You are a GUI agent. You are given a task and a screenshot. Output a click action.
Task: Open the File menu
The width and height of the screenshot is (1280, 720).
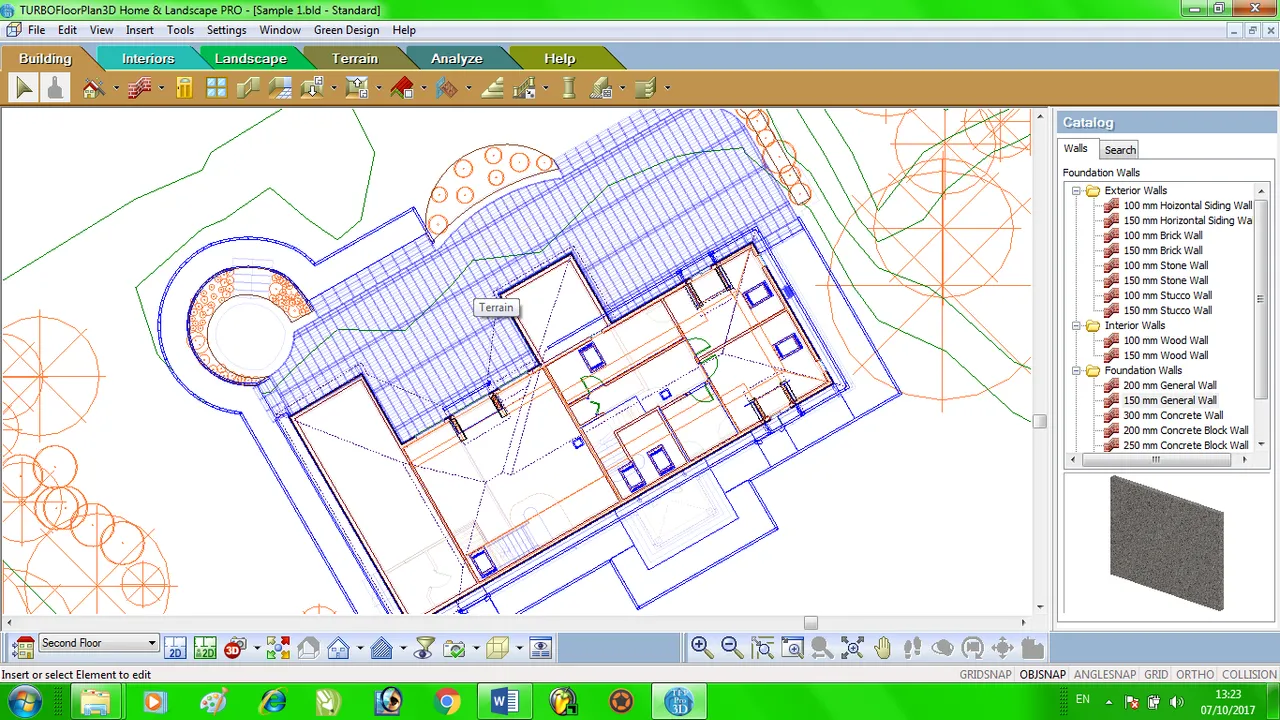point(36,30)
